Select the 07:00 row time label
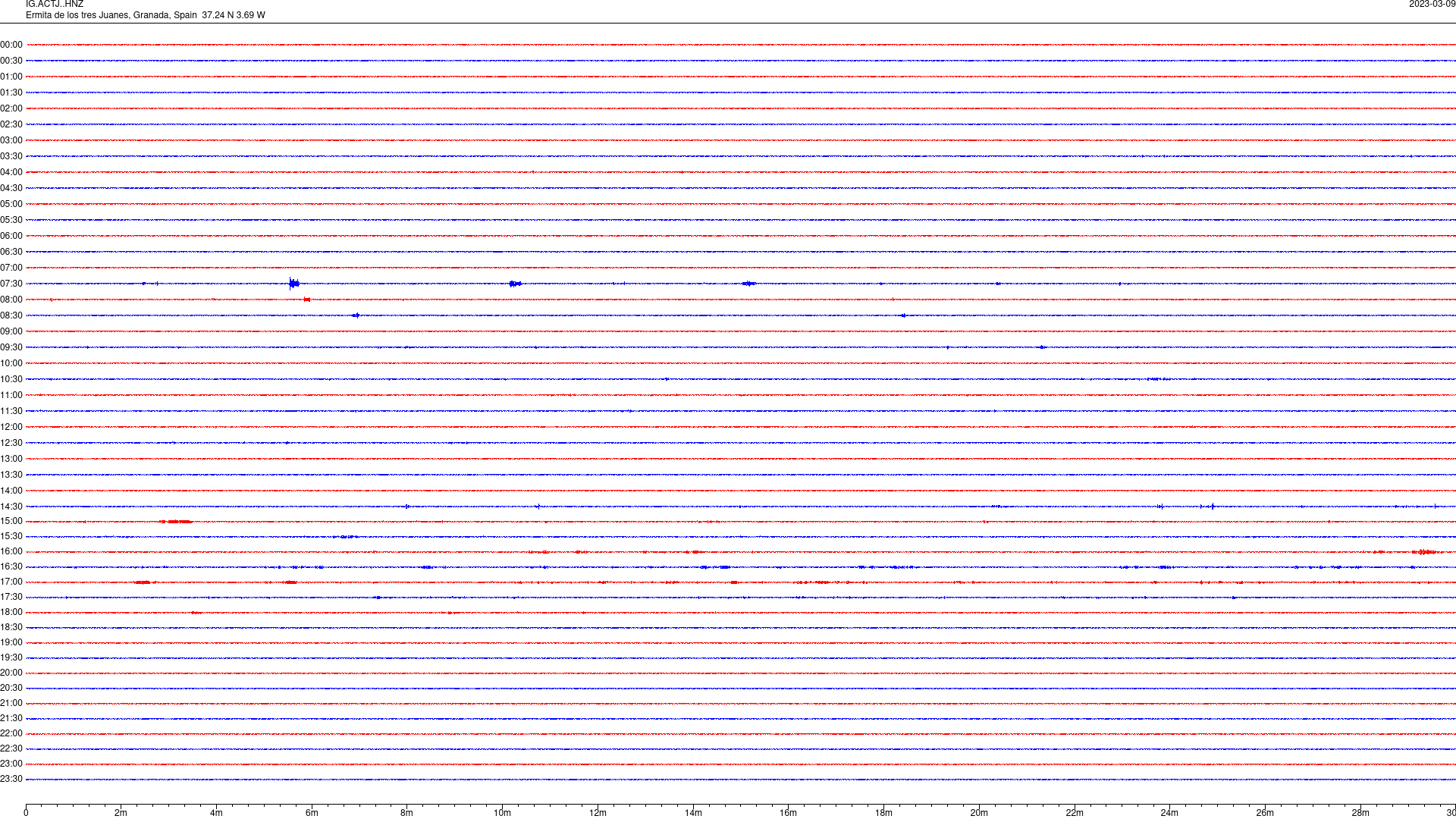1456x819 pixels. click(11, 268)
